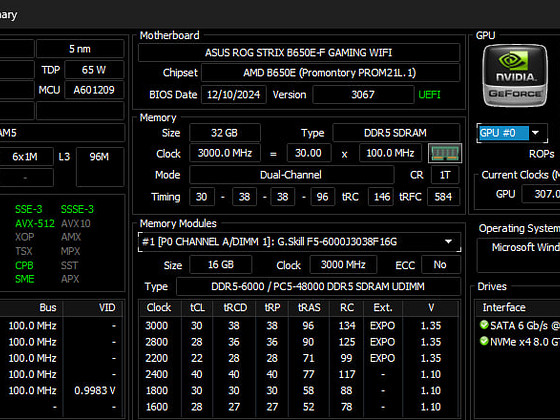Click the AVX10 feature label
Image resolution: width=560 pixels, height=420 pixels.
(x=76, y=224)
